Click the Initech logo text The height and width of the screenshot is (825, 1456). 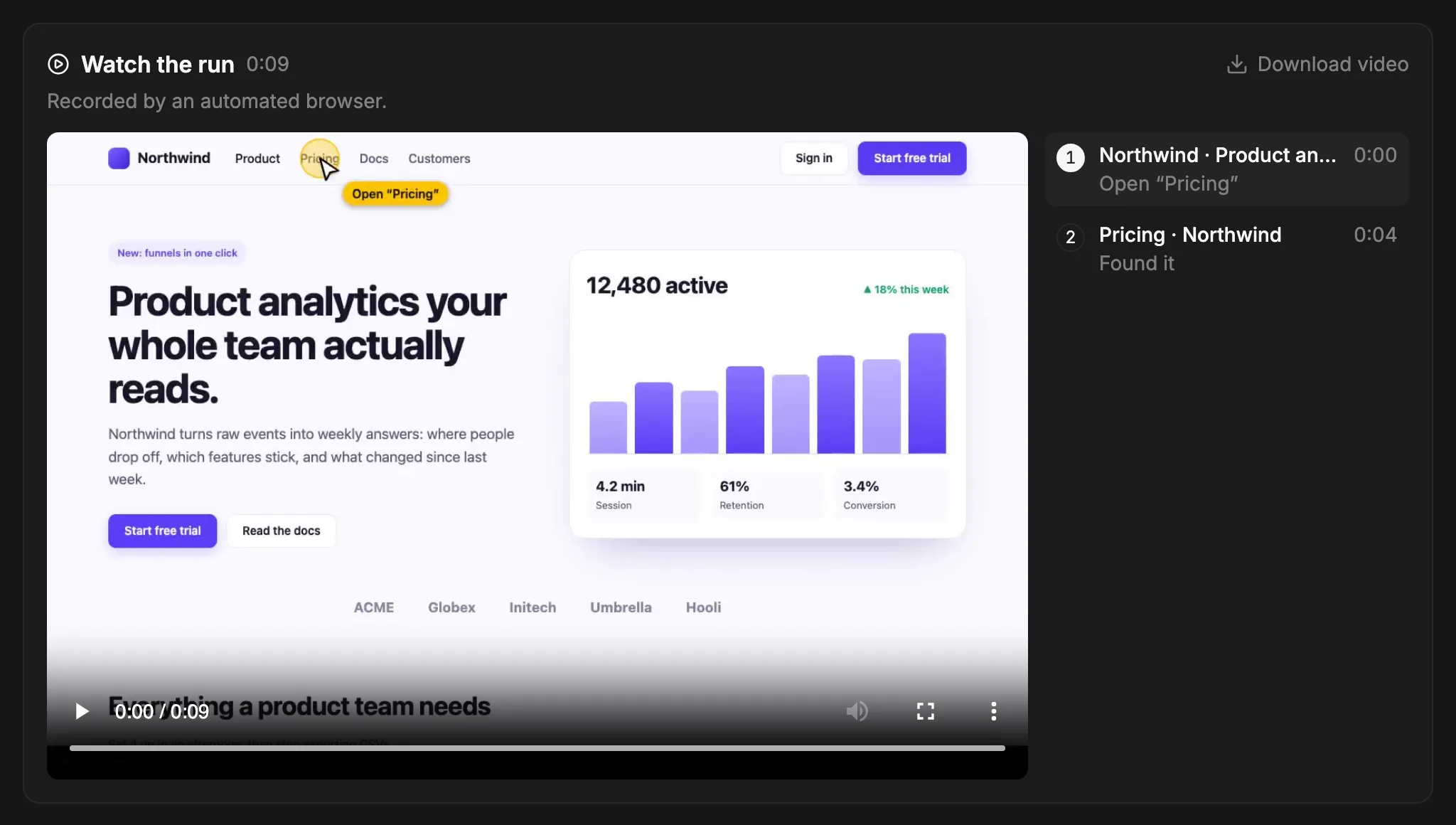[532, 607]
